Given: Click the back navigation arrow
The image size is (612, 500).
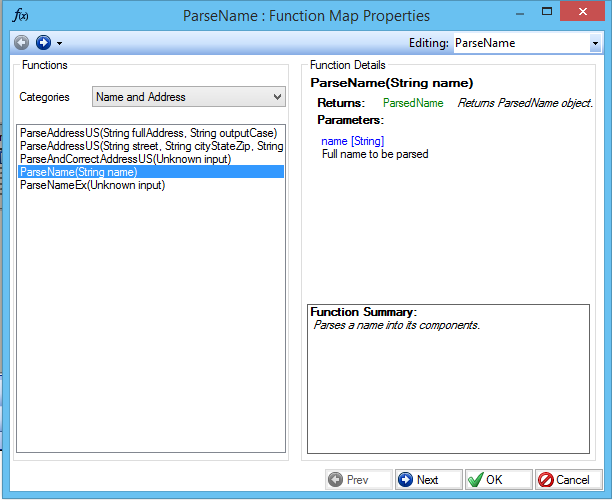Looking at the screenshot, I should (22, 43).
